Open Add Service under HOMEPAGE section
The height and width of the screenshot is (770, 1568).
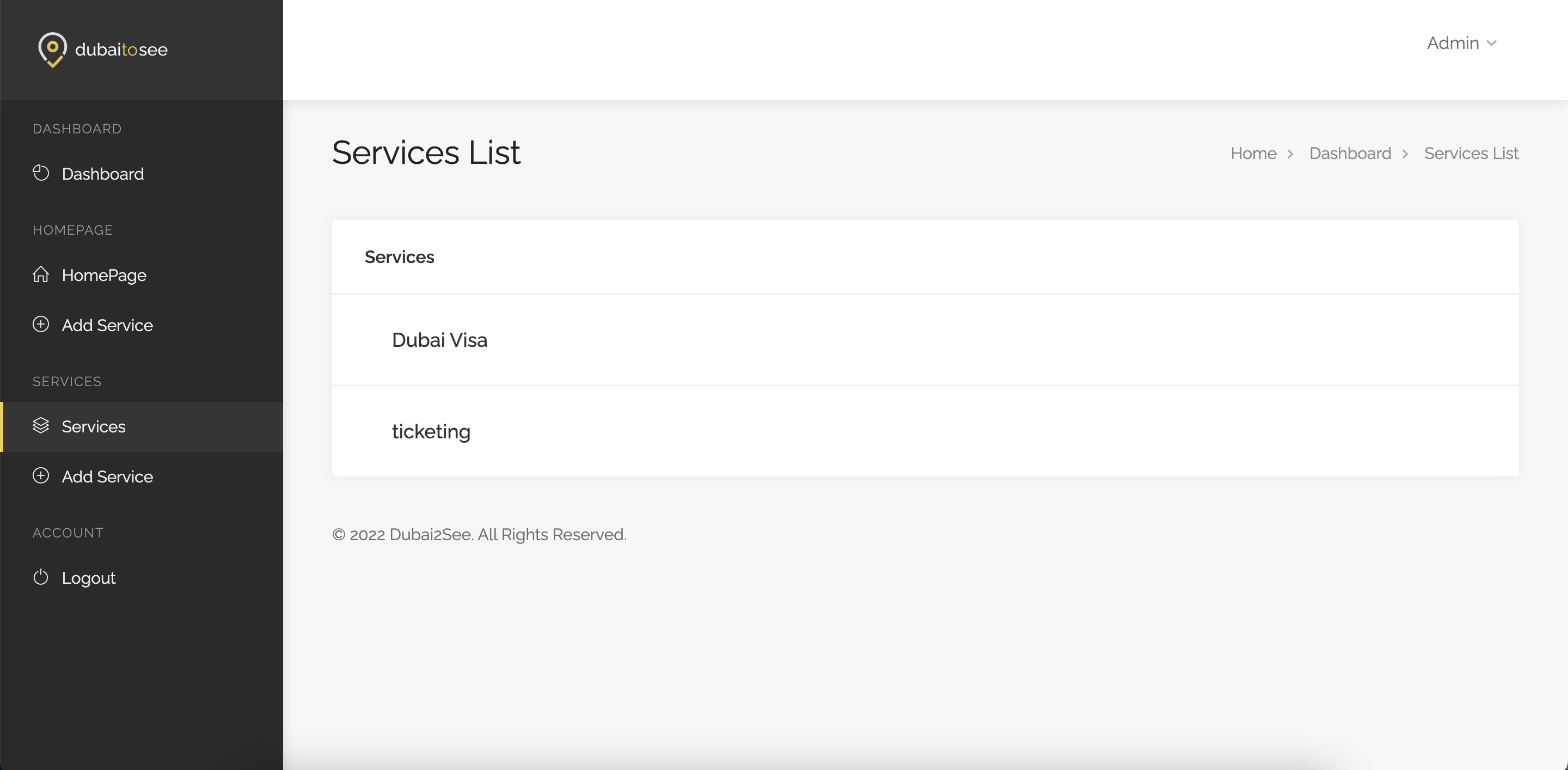[x=141, y=325]
